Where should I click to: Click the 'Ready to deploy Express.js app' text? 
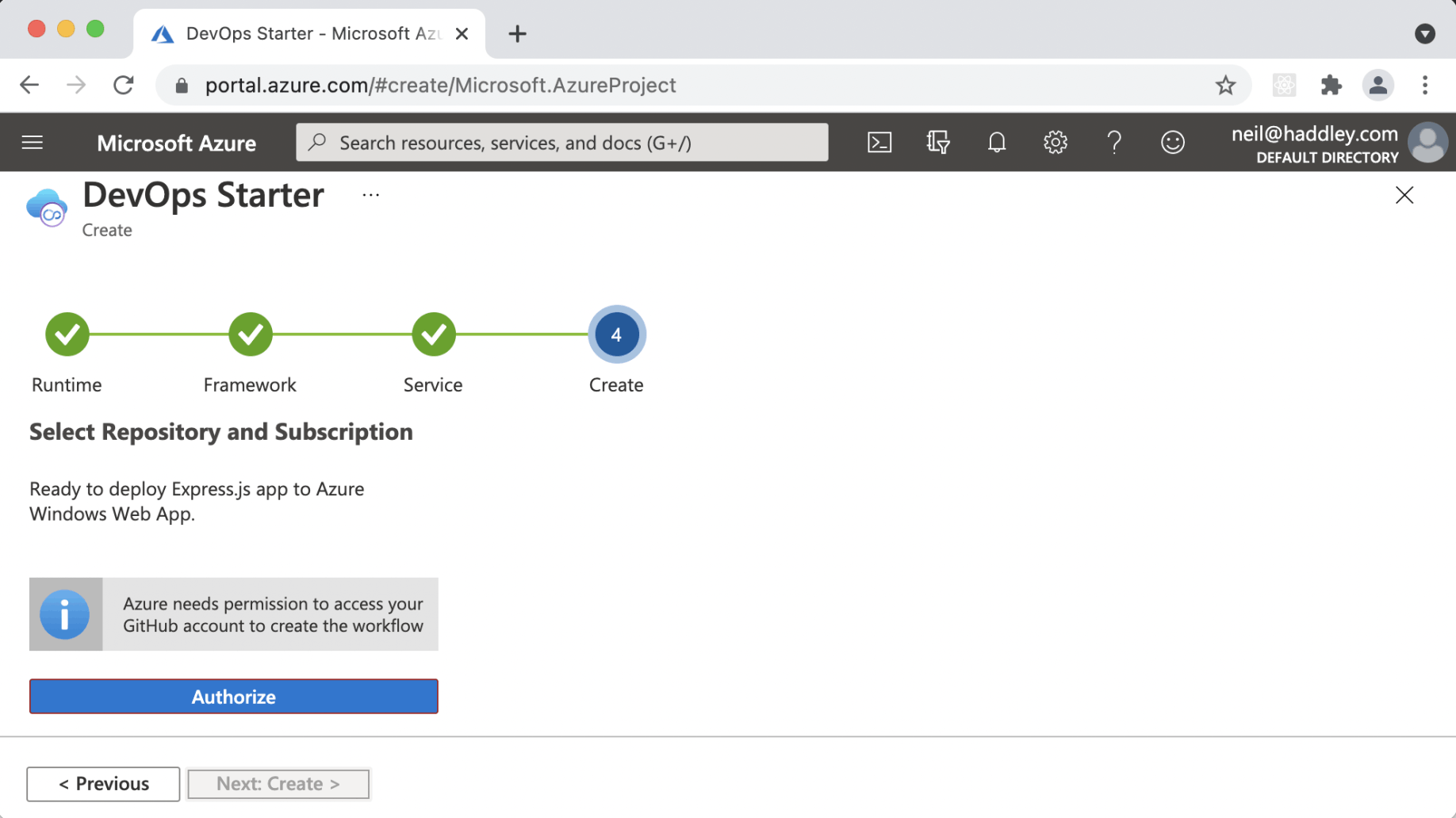(x=197, y=501)
